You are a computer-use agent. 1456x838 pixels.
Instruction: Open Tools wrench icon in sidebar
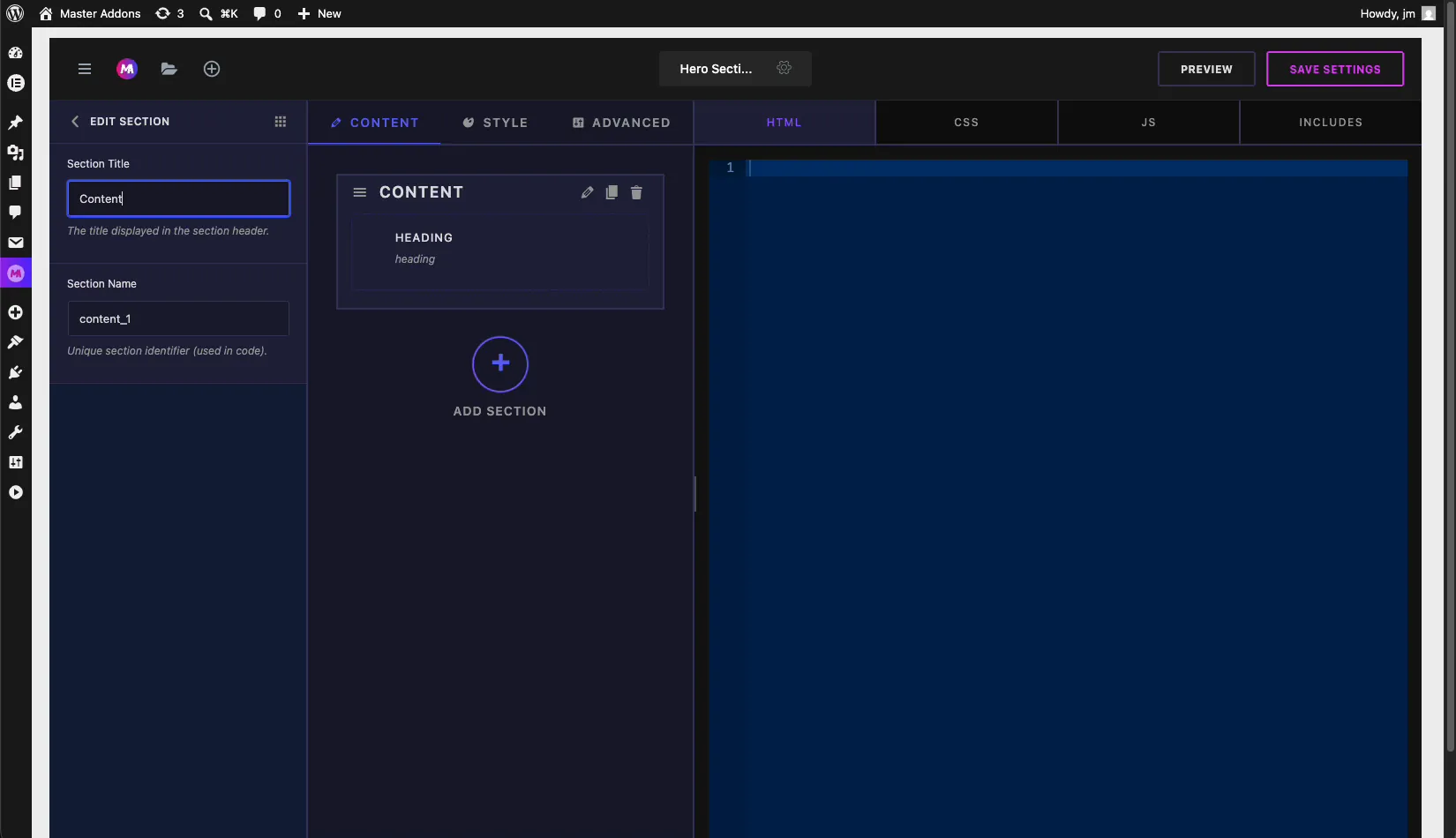tap(15, 432)
